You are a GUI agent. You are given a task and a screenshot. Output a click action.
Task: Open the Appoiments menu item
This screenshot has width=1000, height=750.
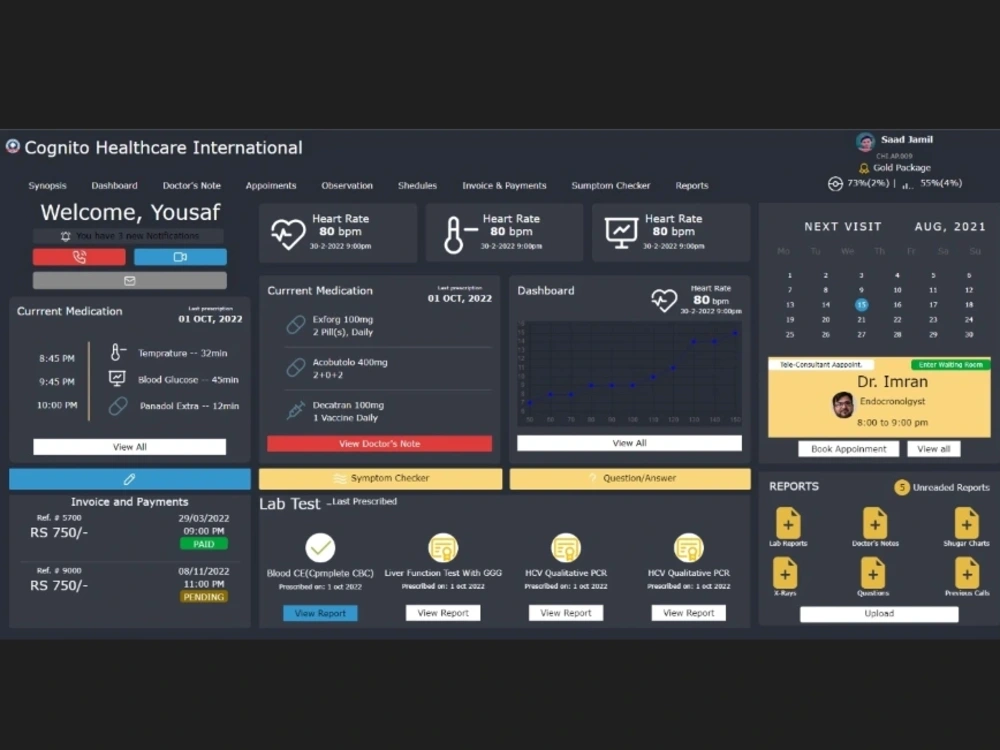271,186
